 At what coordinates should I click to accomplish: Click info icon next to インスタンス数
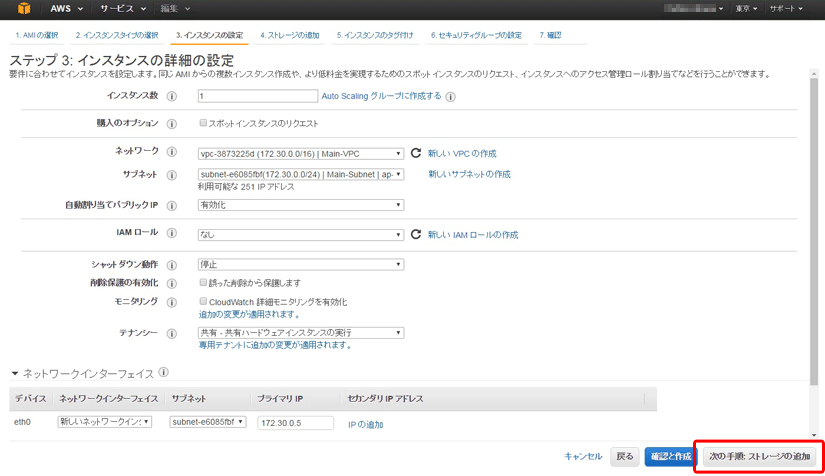click(x=172, y=97)
